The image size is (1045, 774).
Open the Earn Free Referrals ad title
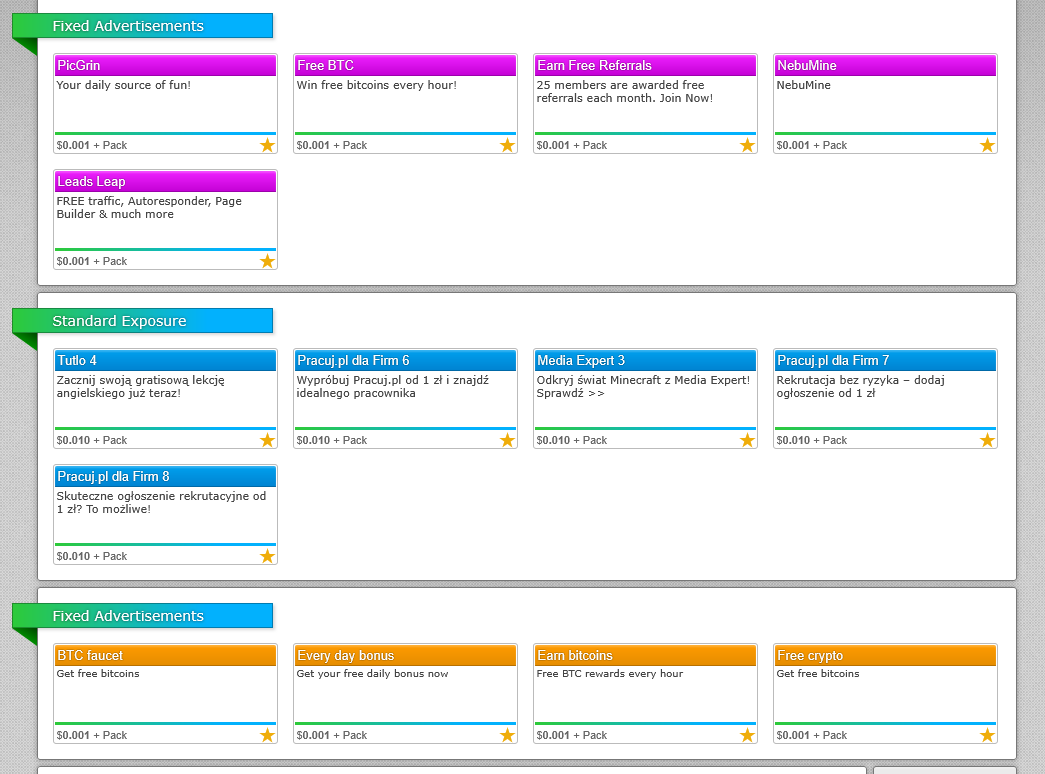click(x=594, y=66)
